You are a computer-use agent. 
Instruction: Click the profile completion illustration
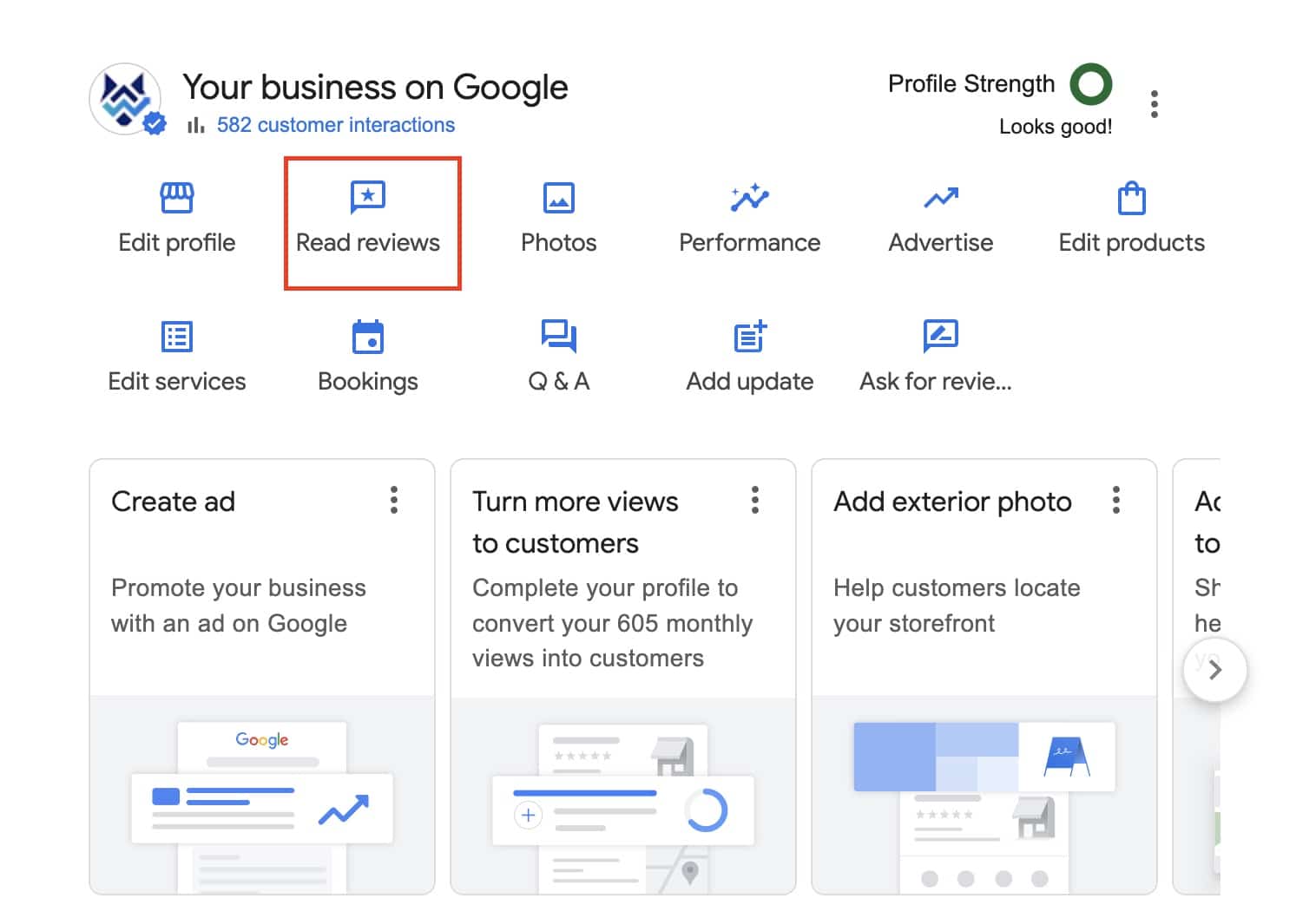(x=623, y=795)
